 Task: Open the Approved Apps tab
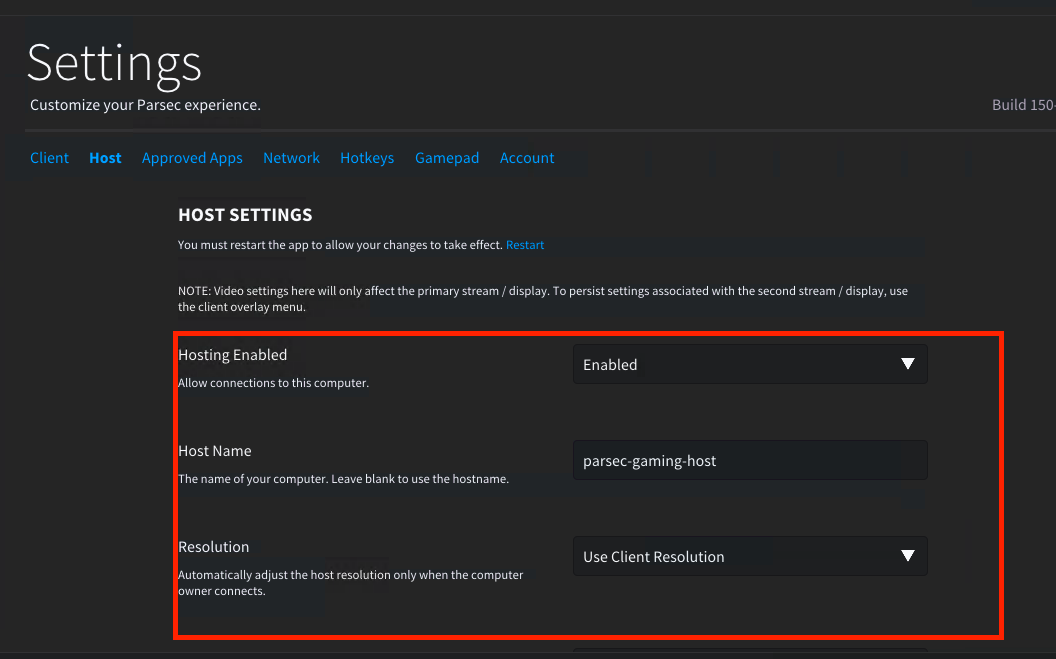pyautogui.click(x=192, y=158)
